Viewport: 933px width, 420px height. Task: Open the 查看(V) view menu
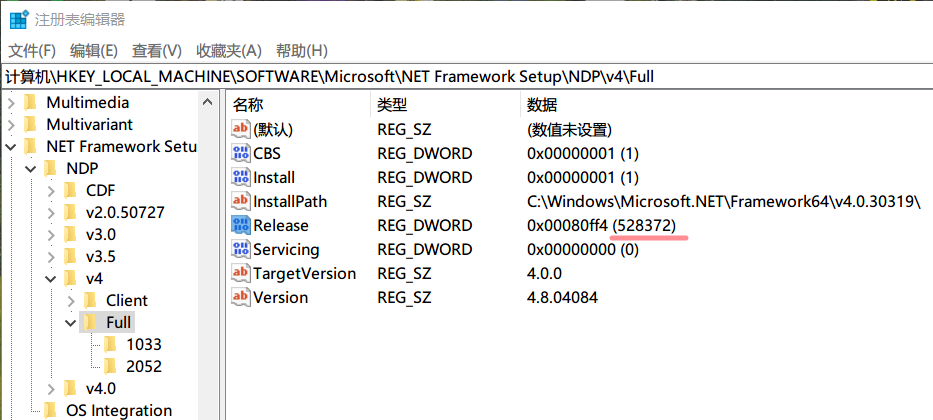tap(157, 50)
